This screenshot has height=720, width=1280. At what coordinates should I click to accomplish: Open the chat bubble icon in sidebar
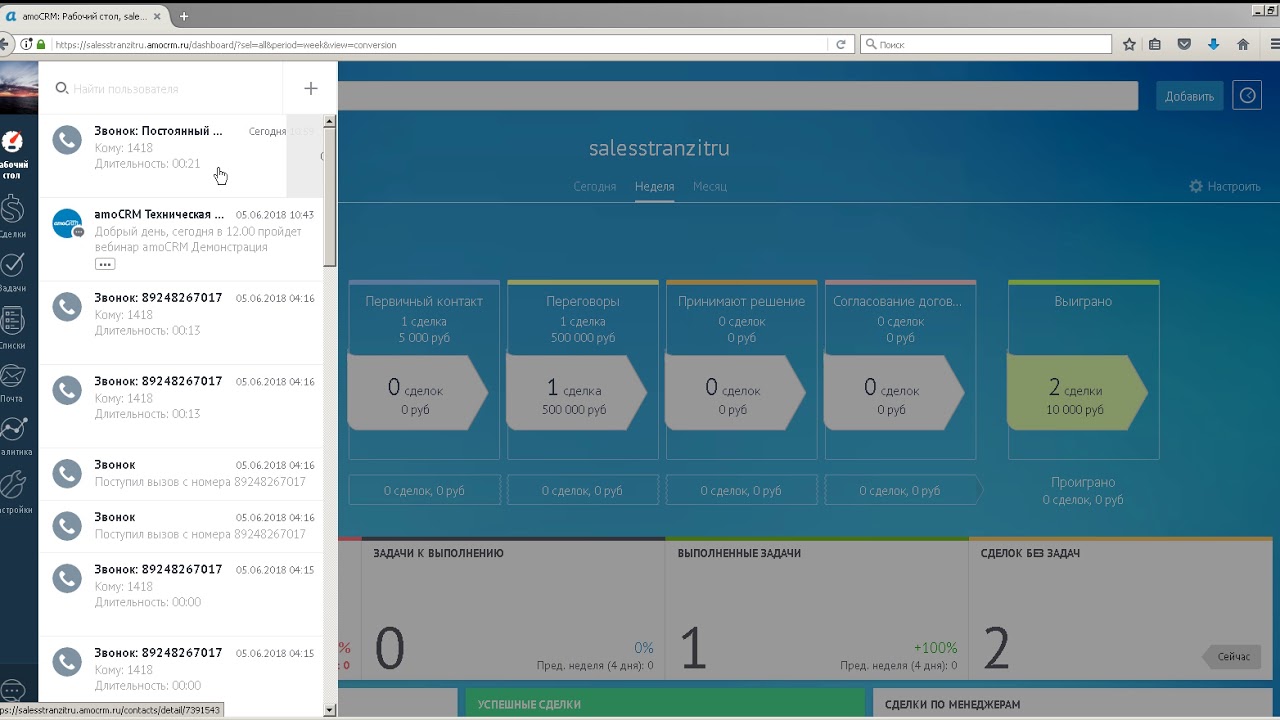[12, 690]
